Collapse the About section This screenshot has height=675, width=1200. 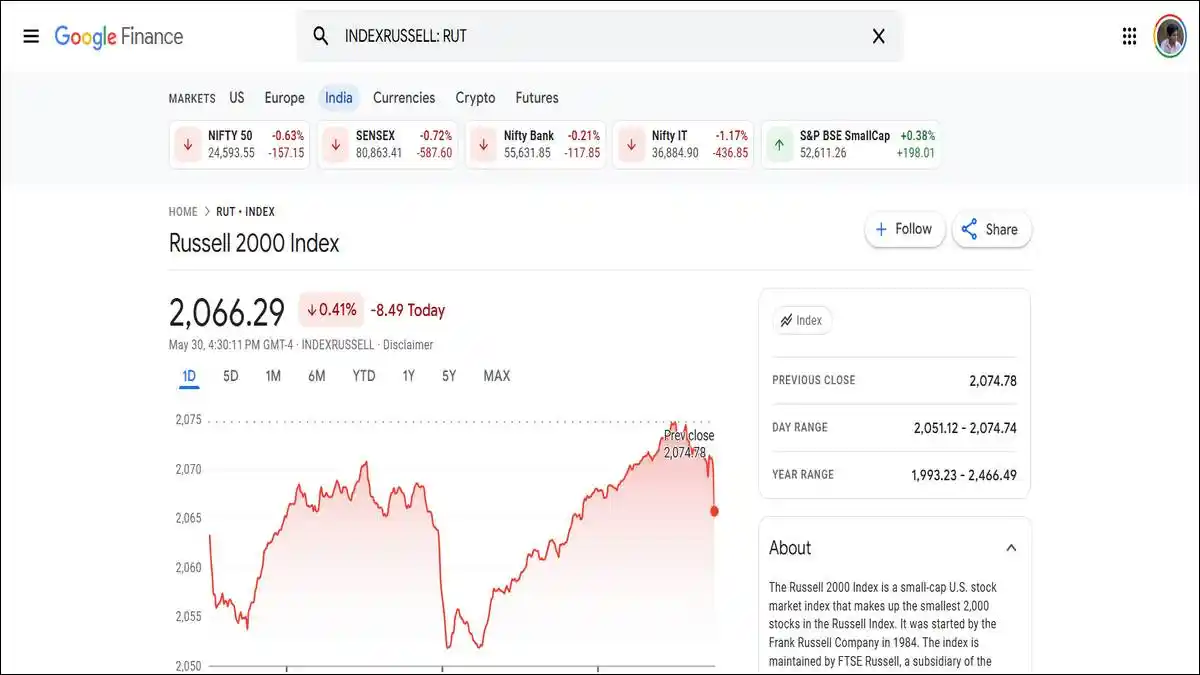tap(1010, 547)
